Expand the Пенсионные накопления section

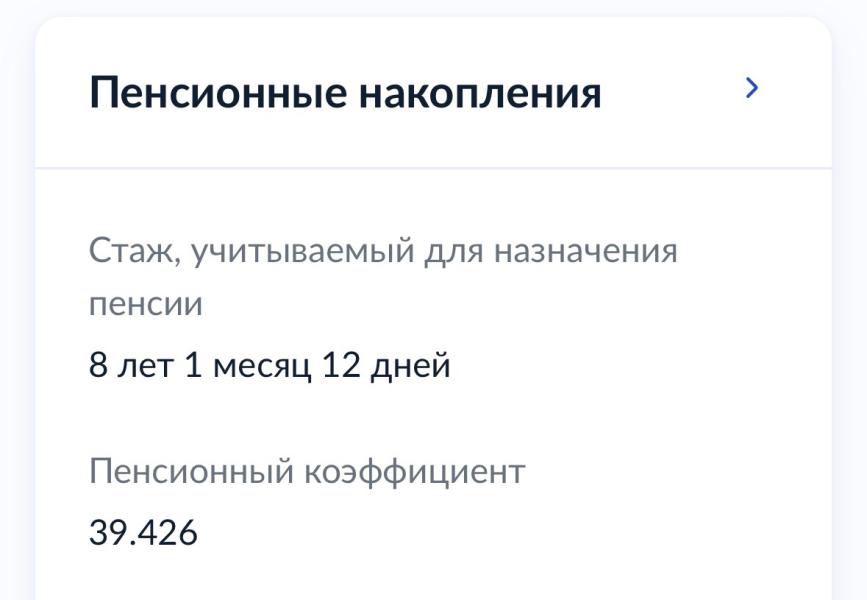click(x=752, y=89)
